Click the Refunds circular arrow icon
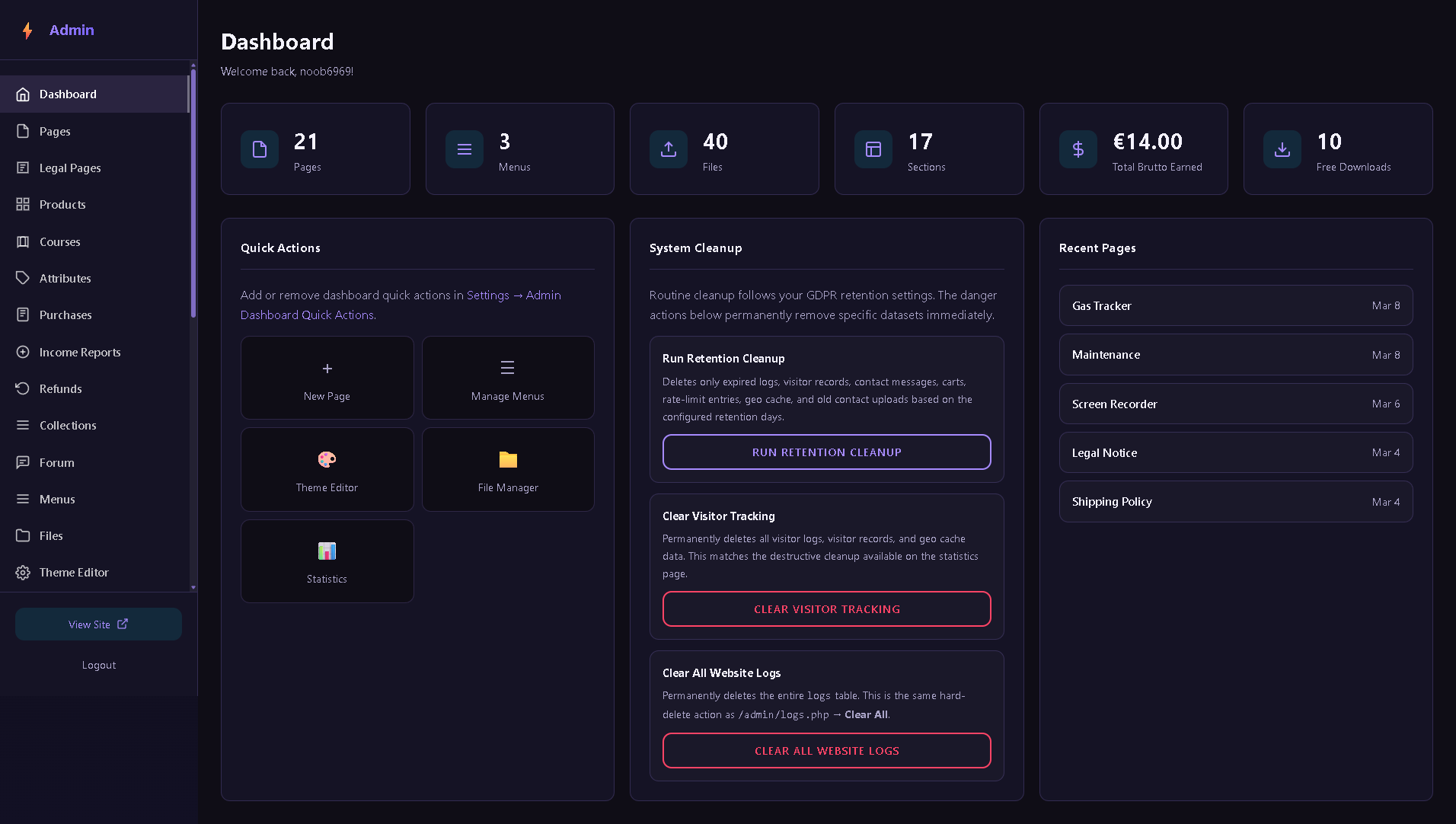The width and height of the screenshot is (1456, 824). tap(23, 388)
